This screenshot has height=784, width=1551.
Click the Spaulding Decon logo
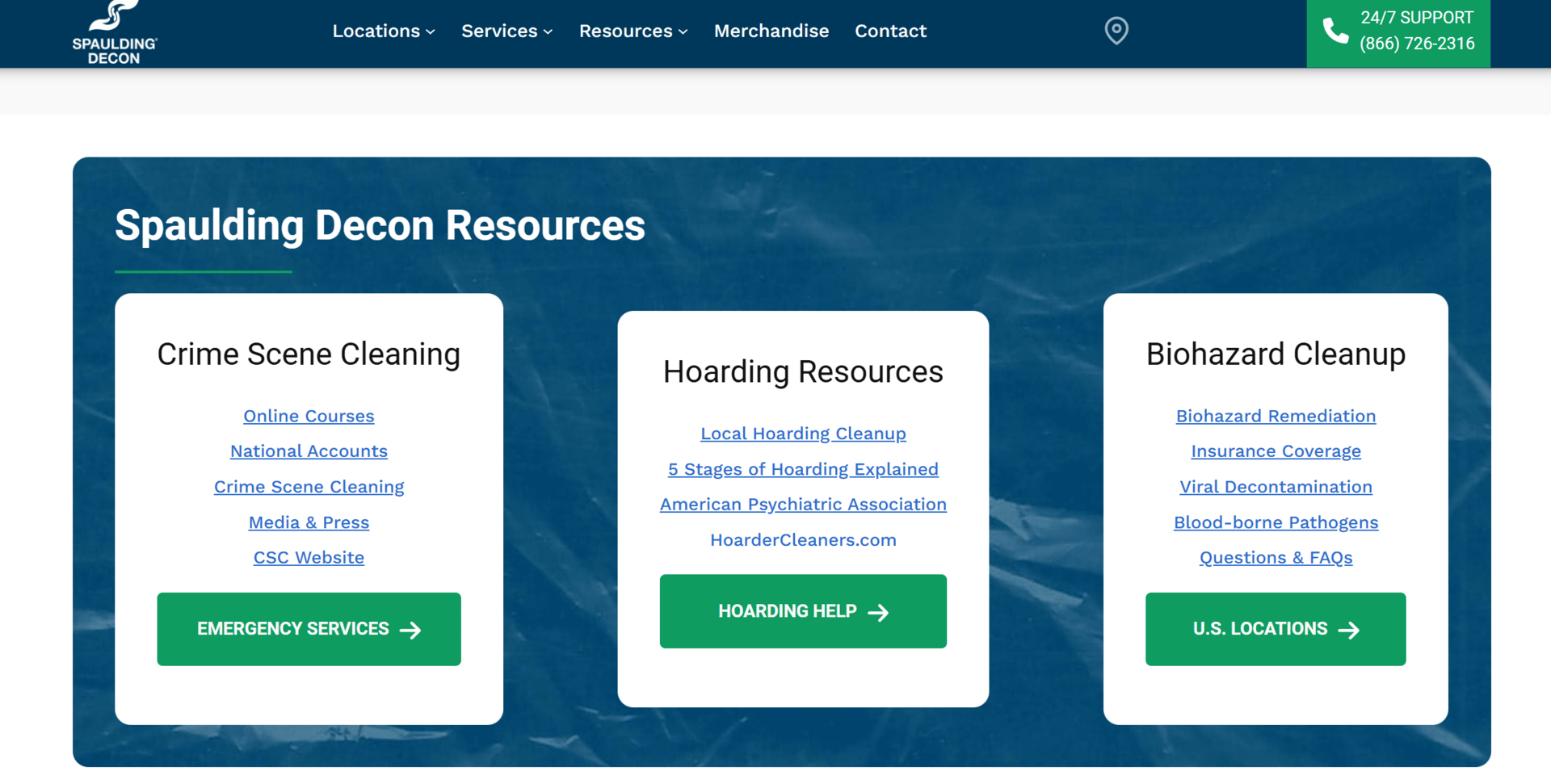pyautogui.click(x=115, y=32)
